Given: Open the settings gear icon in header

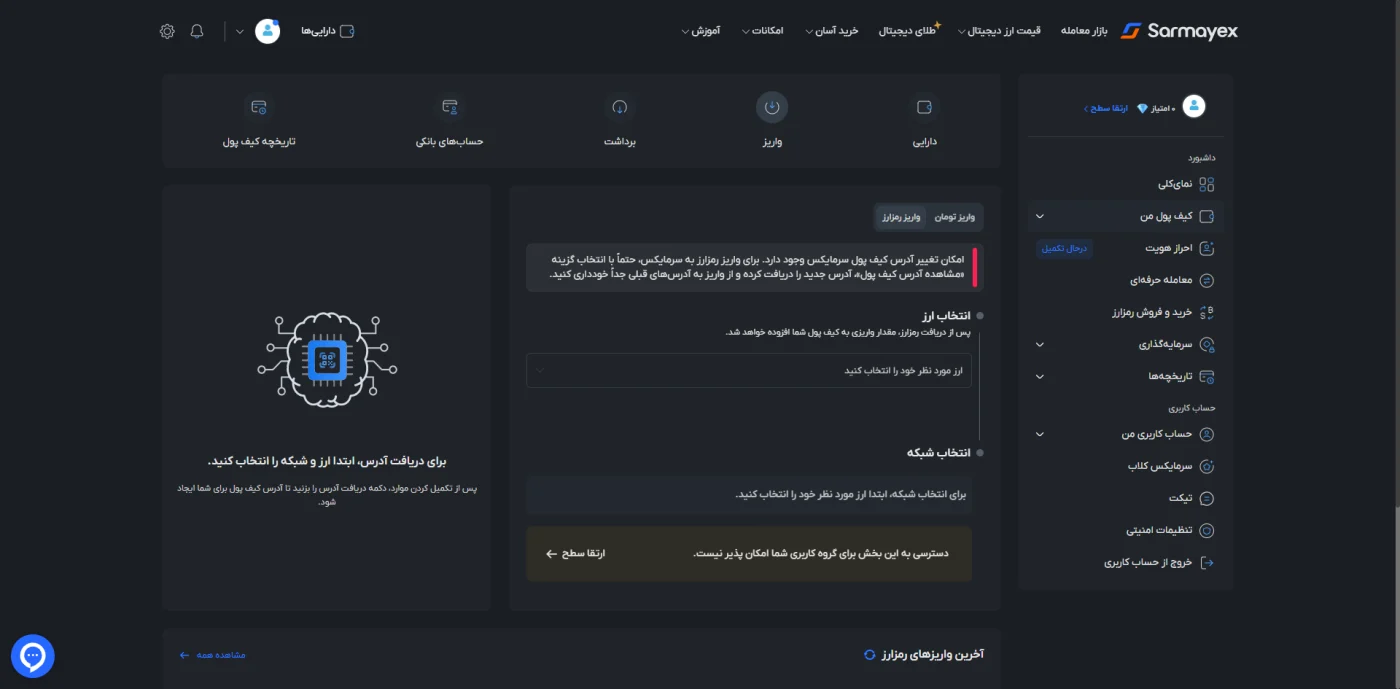Looking at the screenshot, I should 167,31.
